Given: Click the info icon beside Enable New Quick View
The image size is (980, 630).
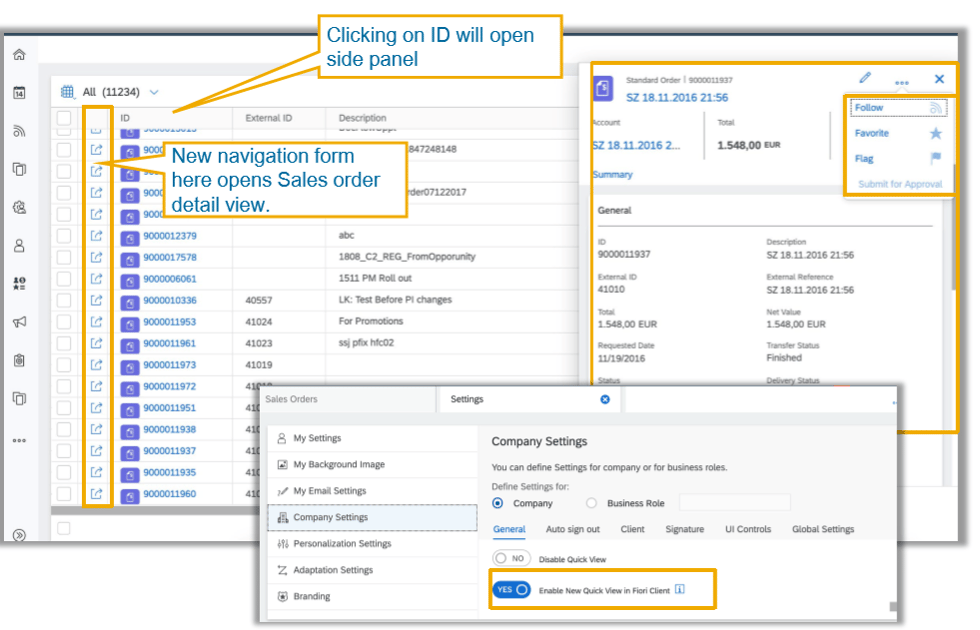Looking at the screenshot, I should [x=680, y=589].
